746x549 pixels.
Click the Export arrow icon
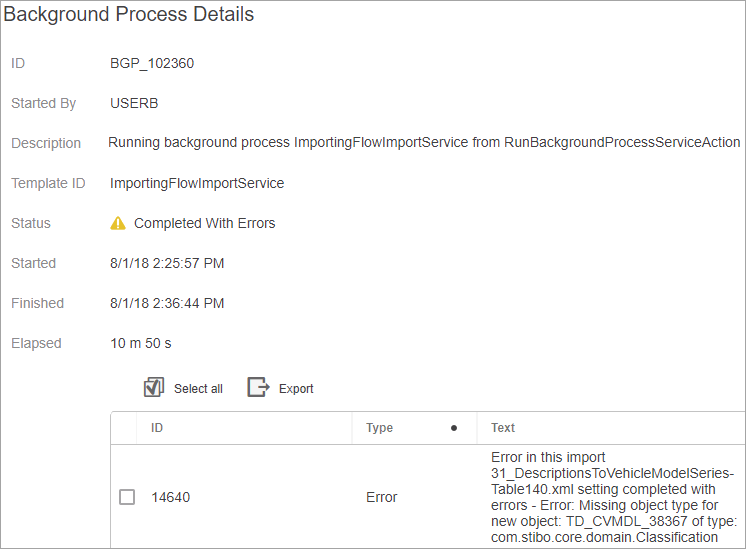(258, 388)
